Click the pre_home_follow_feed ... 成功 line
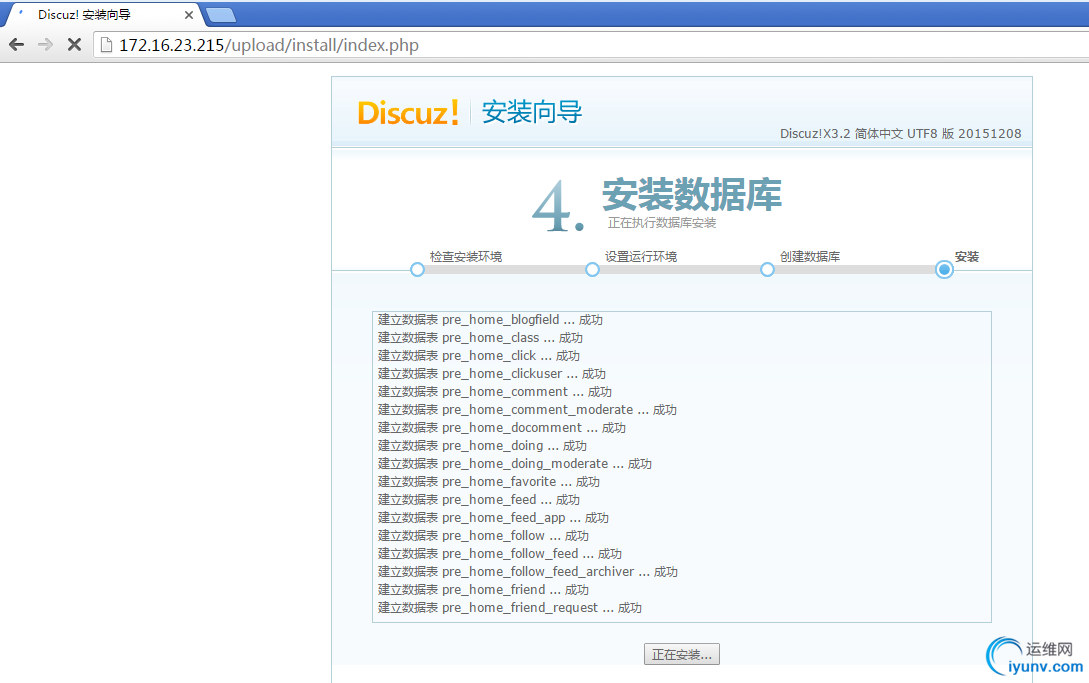 499,554
